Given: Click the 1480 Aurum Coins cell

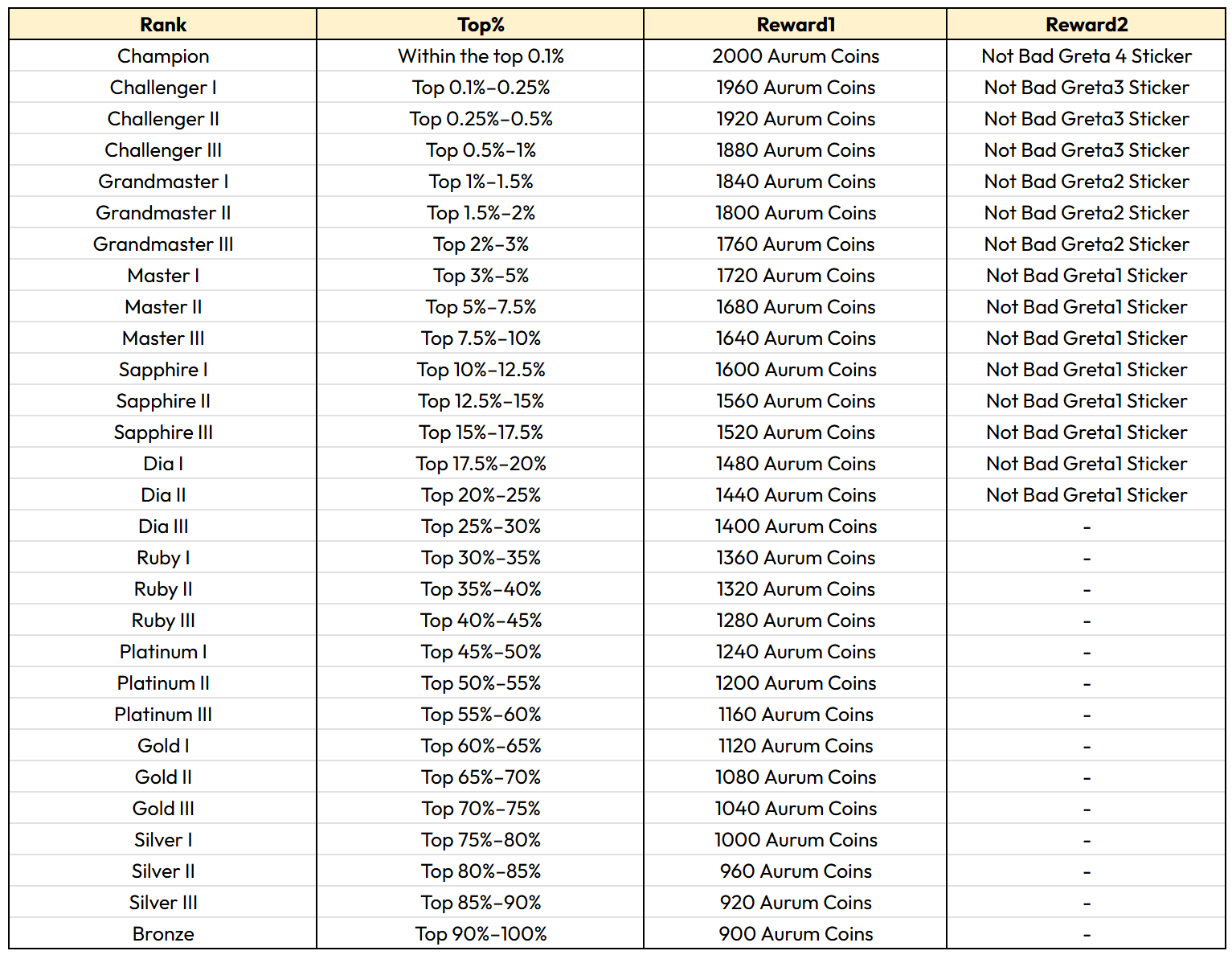Looking at the screenshot, I should pyautogui.click(x=796, y=463).
